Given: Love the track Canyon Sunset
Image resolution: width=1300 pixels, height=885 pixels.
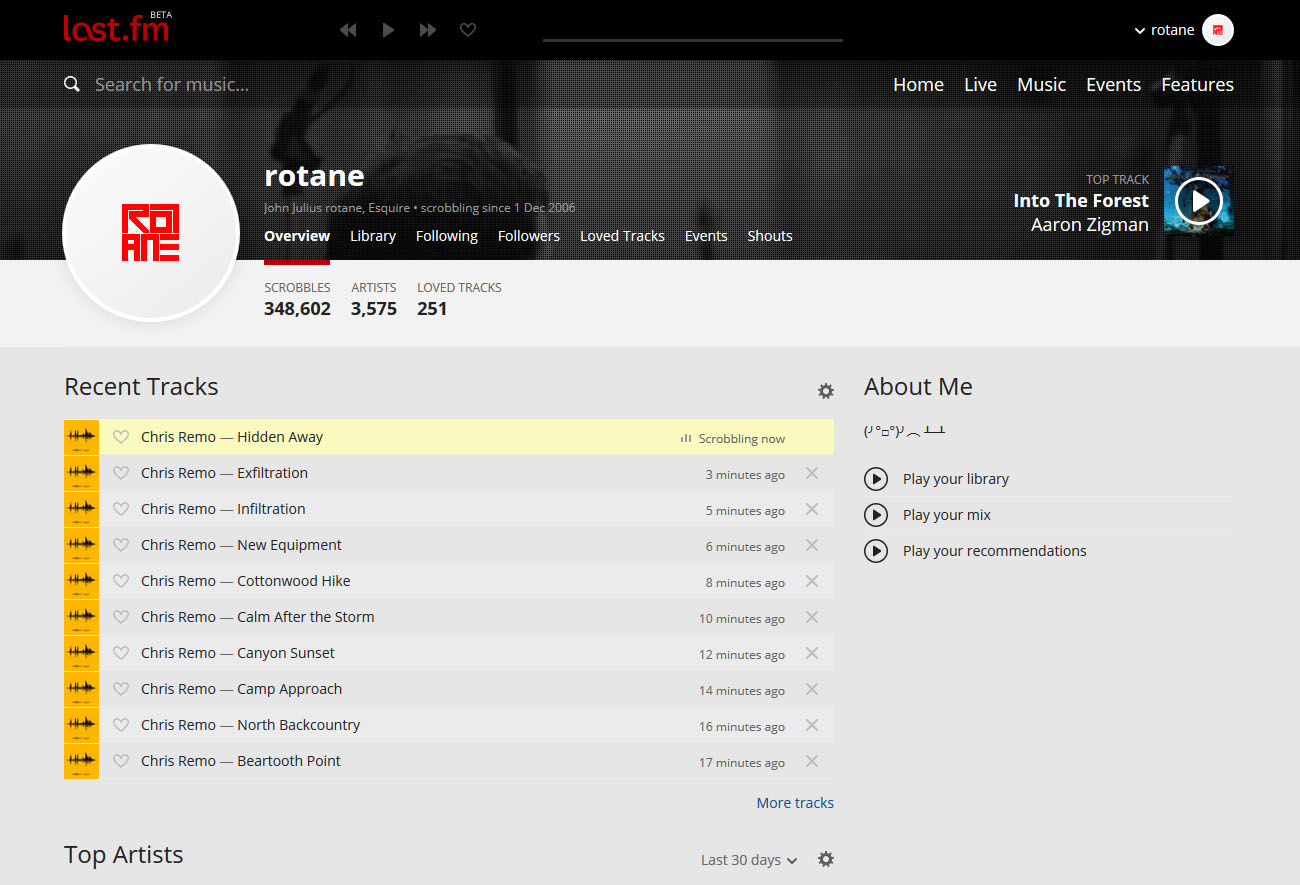Looking at the screenshot, I should 121,653.
